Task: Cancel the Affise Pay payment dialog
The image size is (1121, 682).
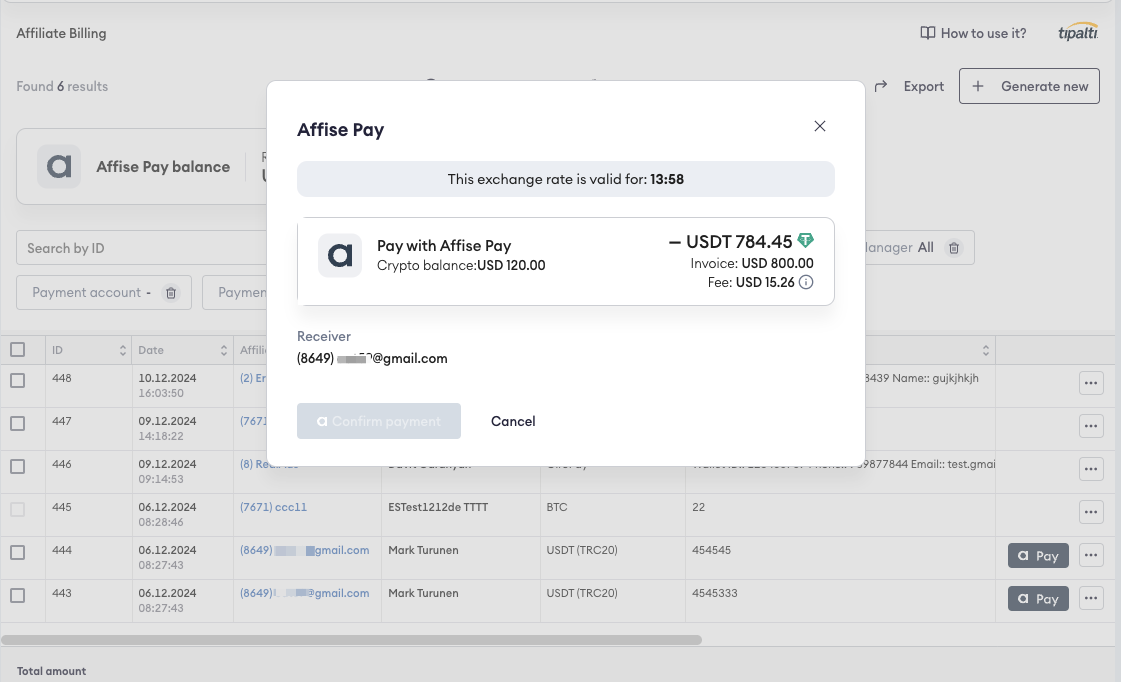Action: point(513,421)
